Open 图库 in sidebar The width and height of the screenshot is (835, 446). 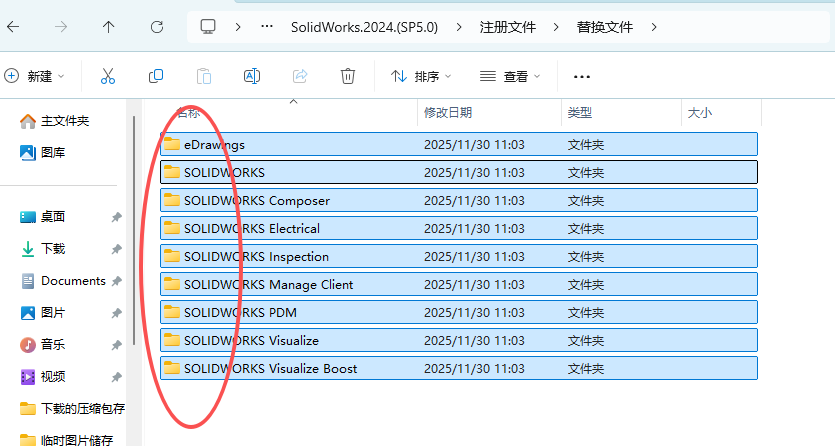(x=43, y=153)
